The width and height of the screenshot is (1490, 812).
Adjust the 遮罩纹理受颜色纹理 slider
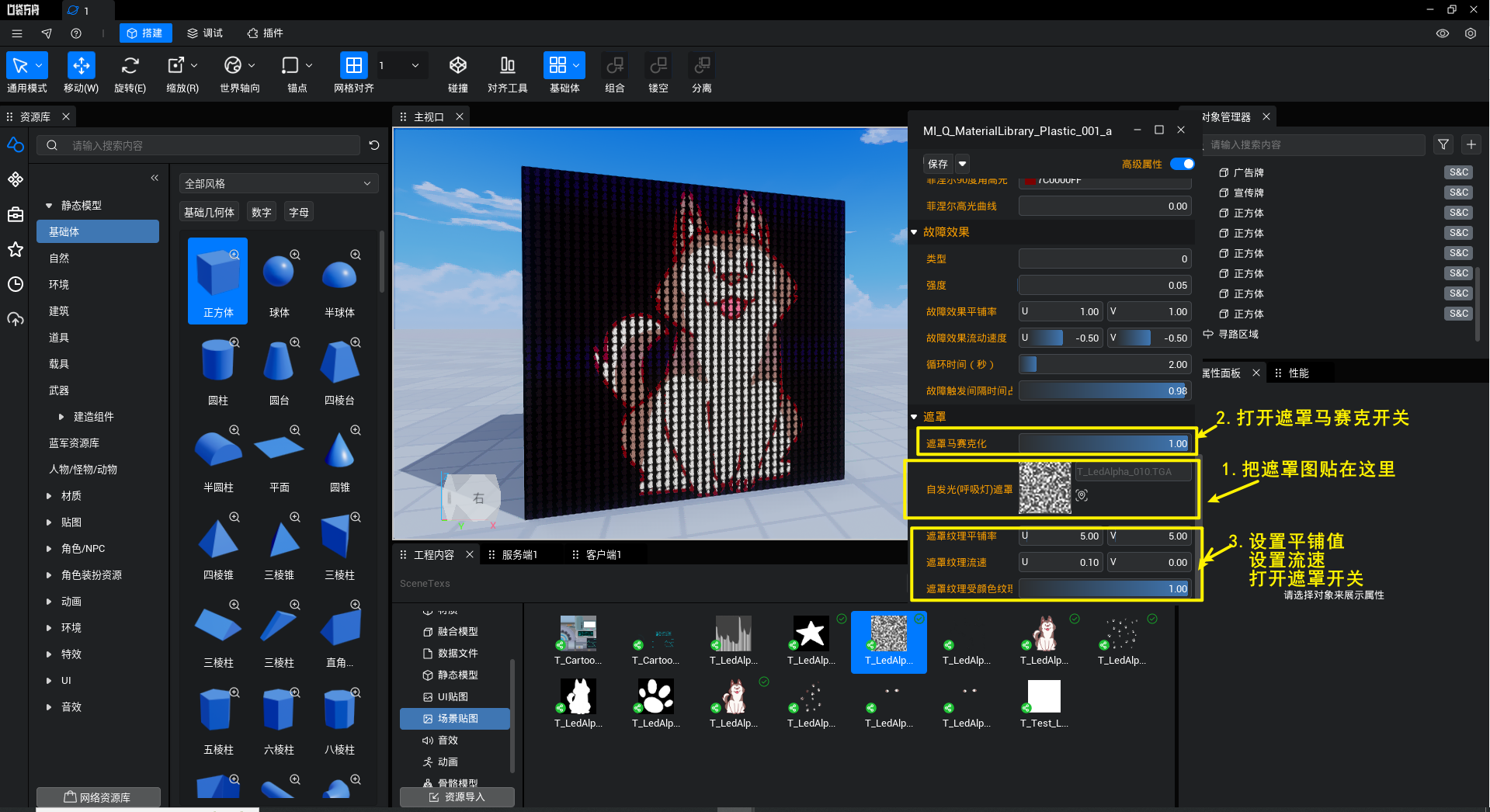[x=1105, y=588]
